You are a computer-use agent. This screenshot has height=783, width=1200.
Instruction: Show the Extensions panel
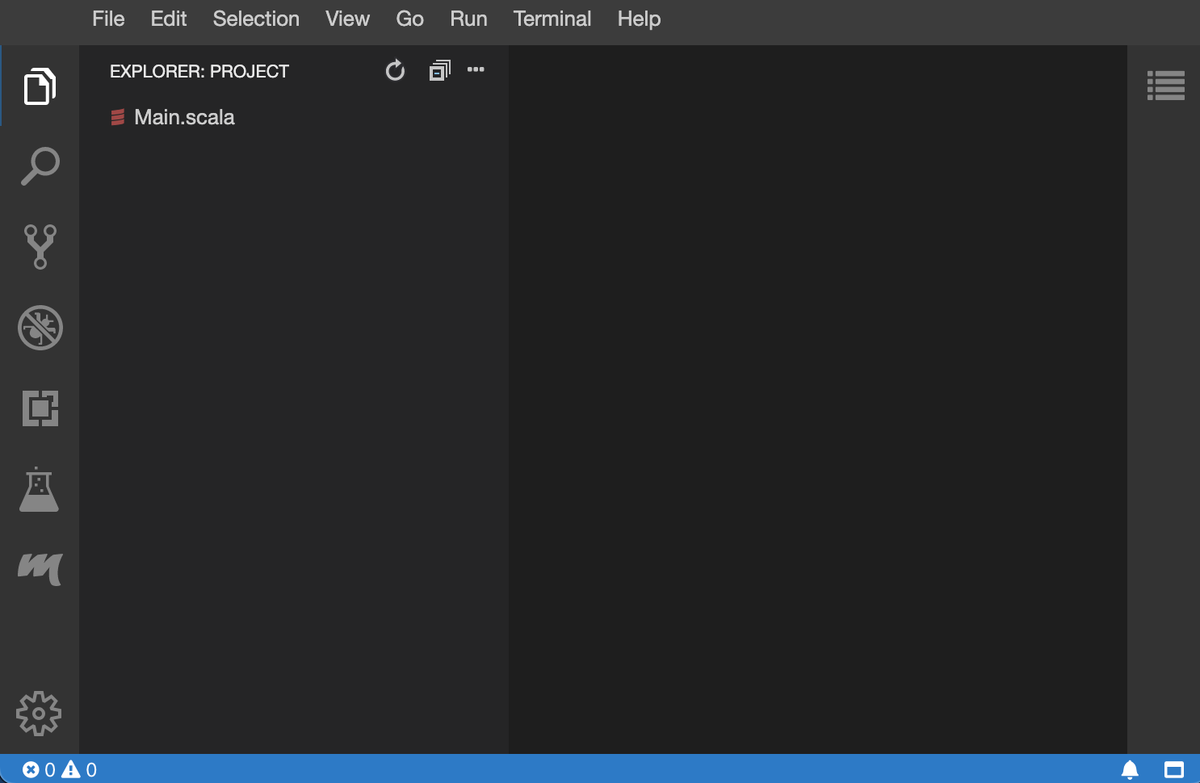tap(40, 408)
